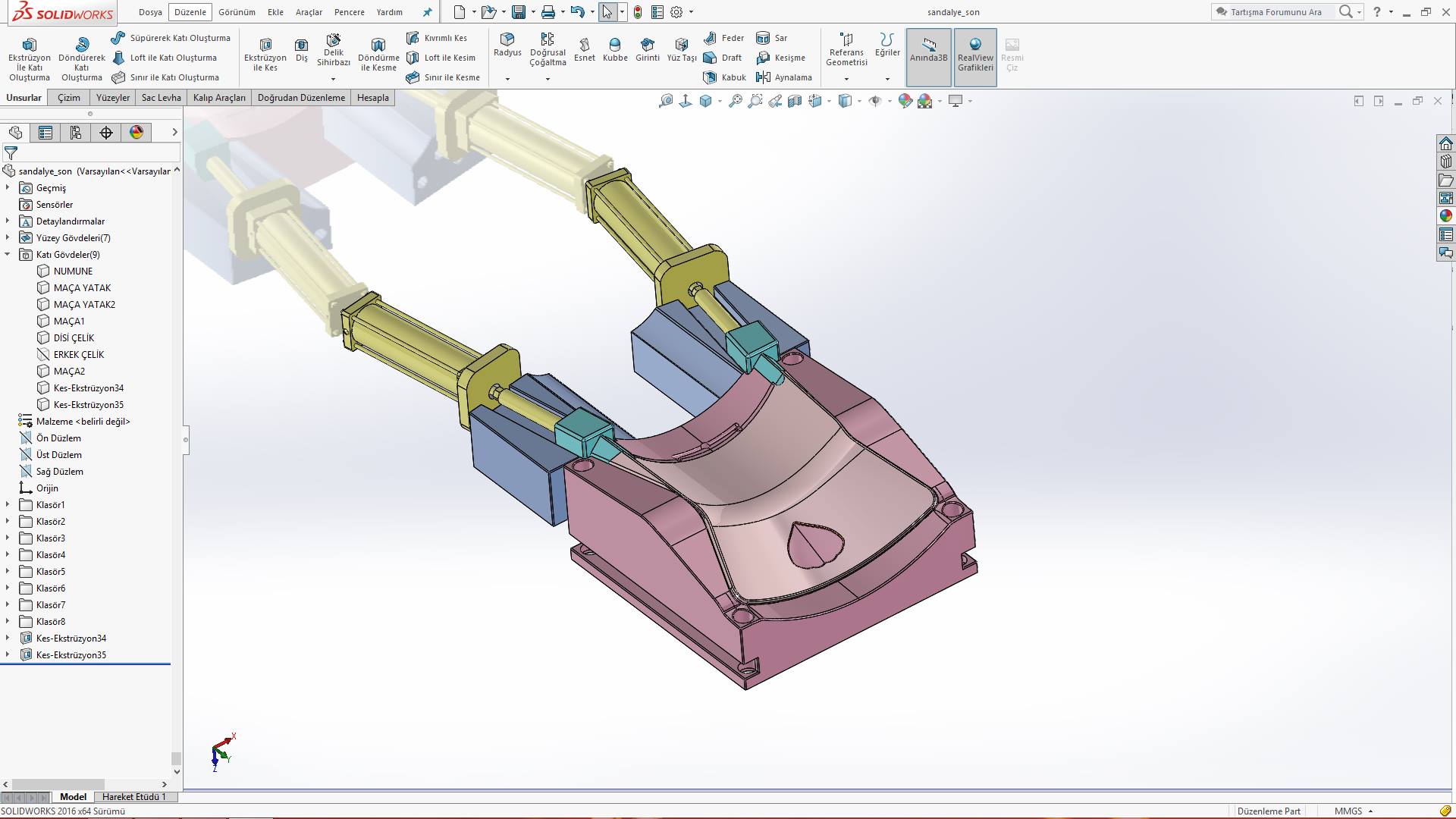Click the Kesişme tool
The width and height of the screenshot is (1456, 819).
point(781,58)
